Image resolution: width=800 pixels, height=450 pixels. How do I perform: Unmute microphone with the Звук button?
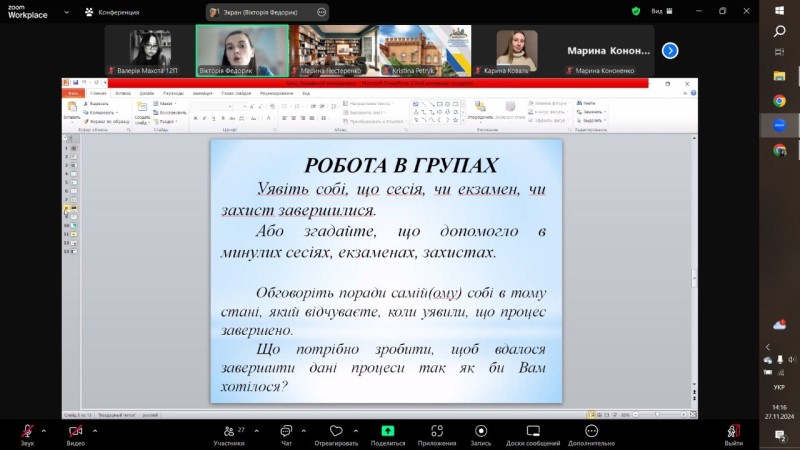click(27, 431)
